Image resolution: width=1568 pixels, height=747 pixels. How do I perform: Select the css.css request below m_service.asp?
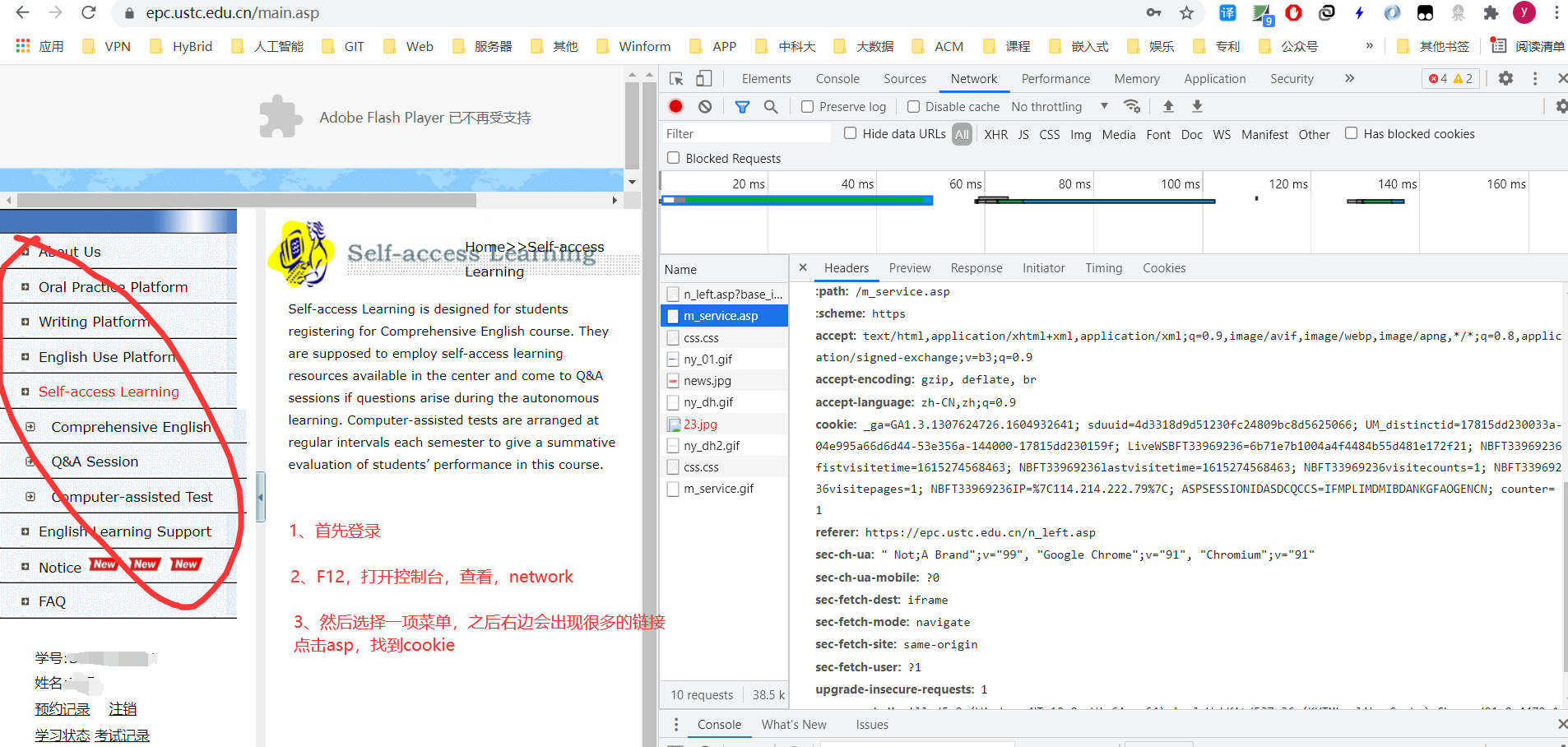(724, 337)
